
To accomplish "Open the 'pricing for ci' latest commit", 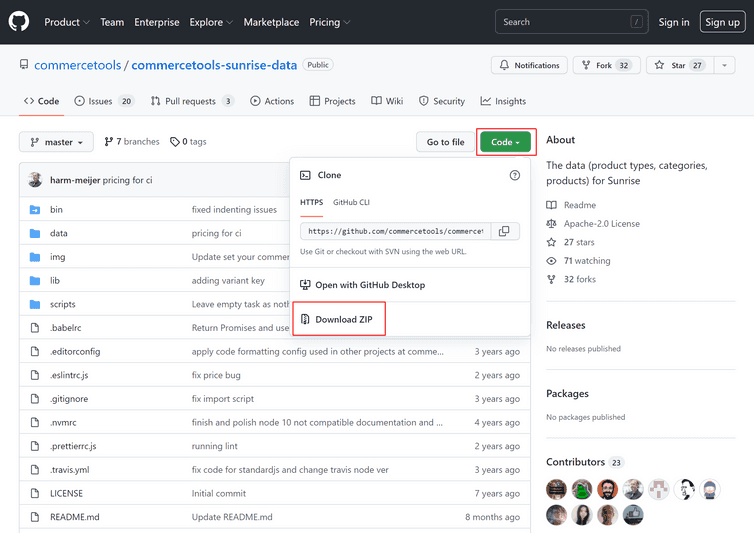I will click(127, 180).
